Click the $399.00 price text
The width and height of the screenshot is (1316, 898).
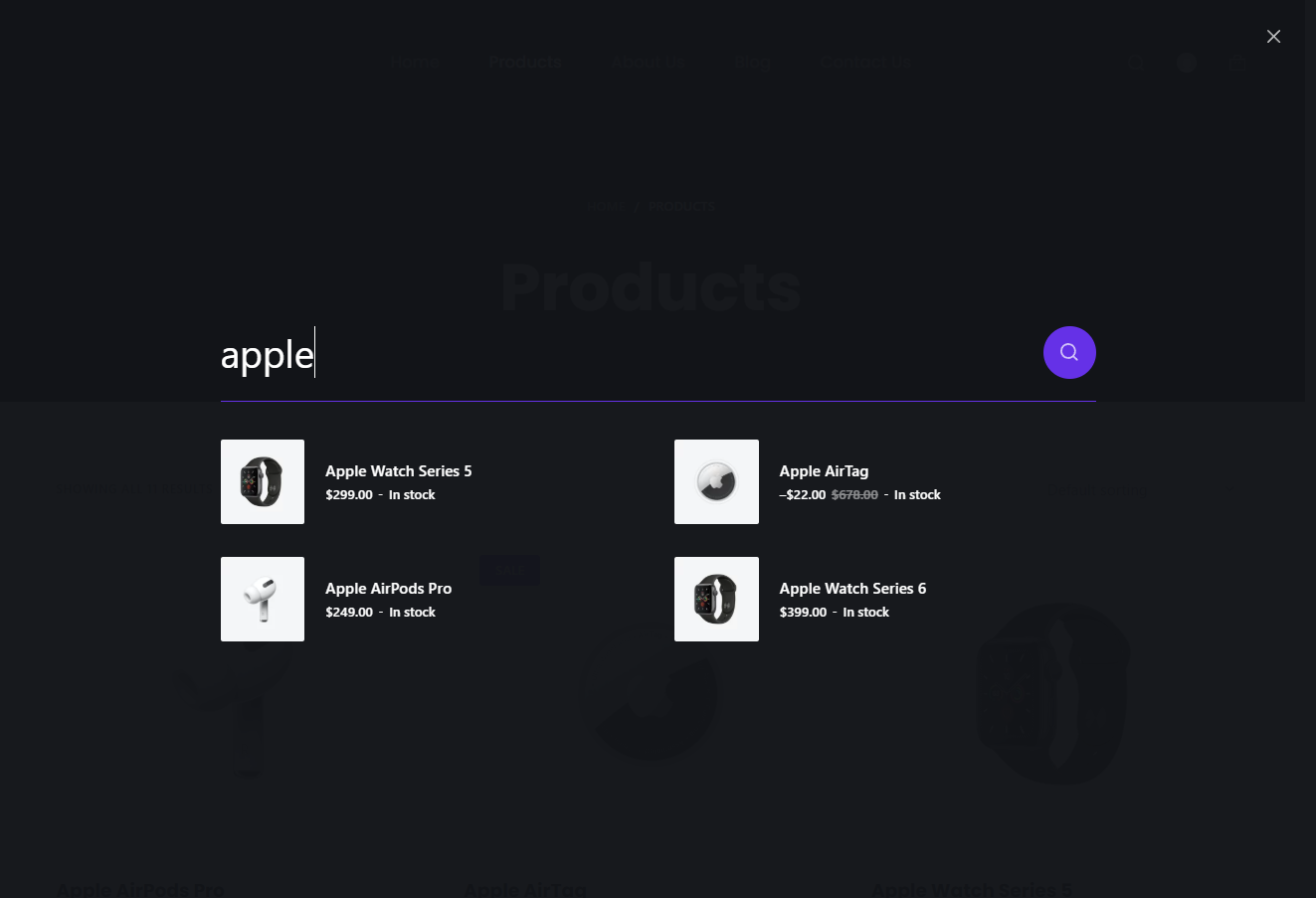[803, 613]
